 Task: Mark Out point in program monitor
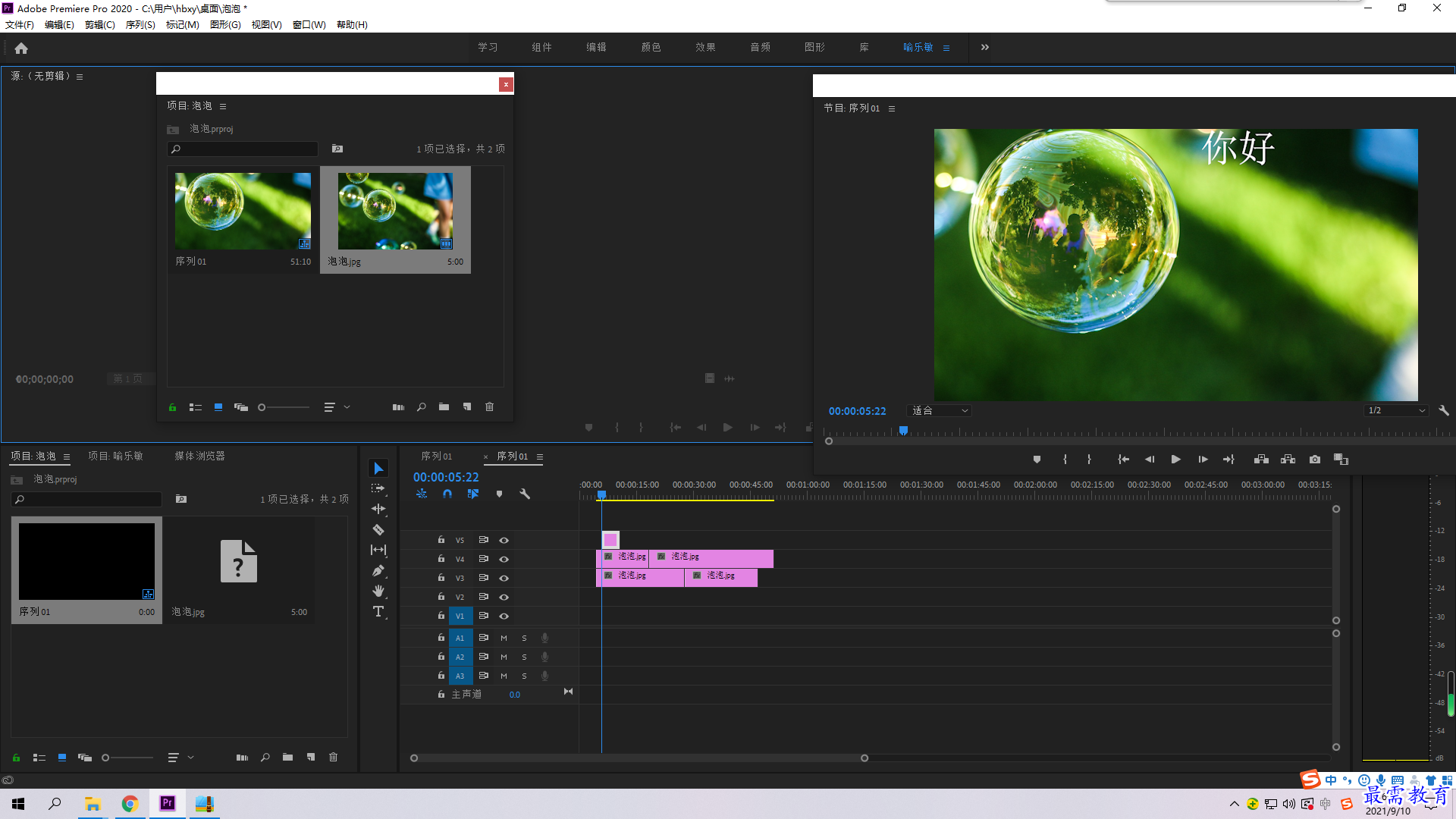[1089, 460]
